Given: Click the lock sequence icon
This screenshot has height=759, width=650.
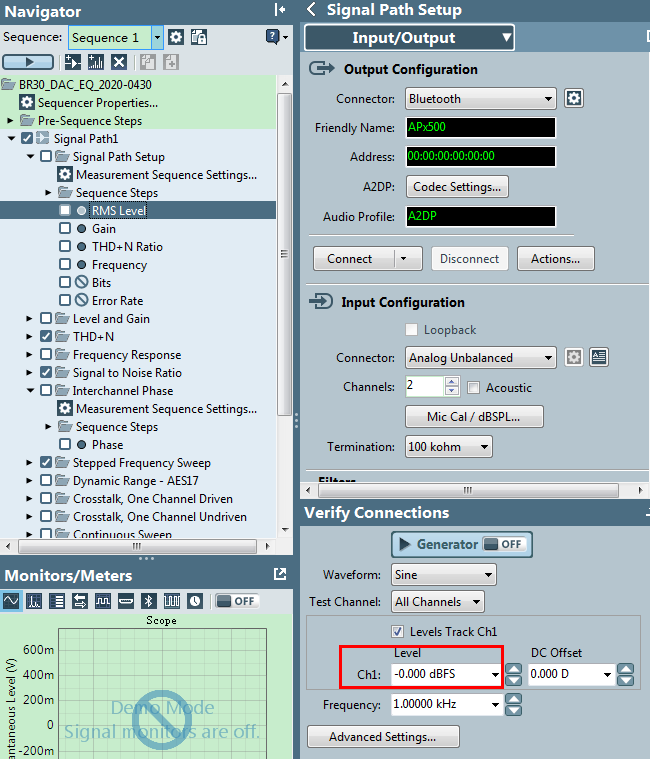Looking at the screenshot, I should [198, 37].
